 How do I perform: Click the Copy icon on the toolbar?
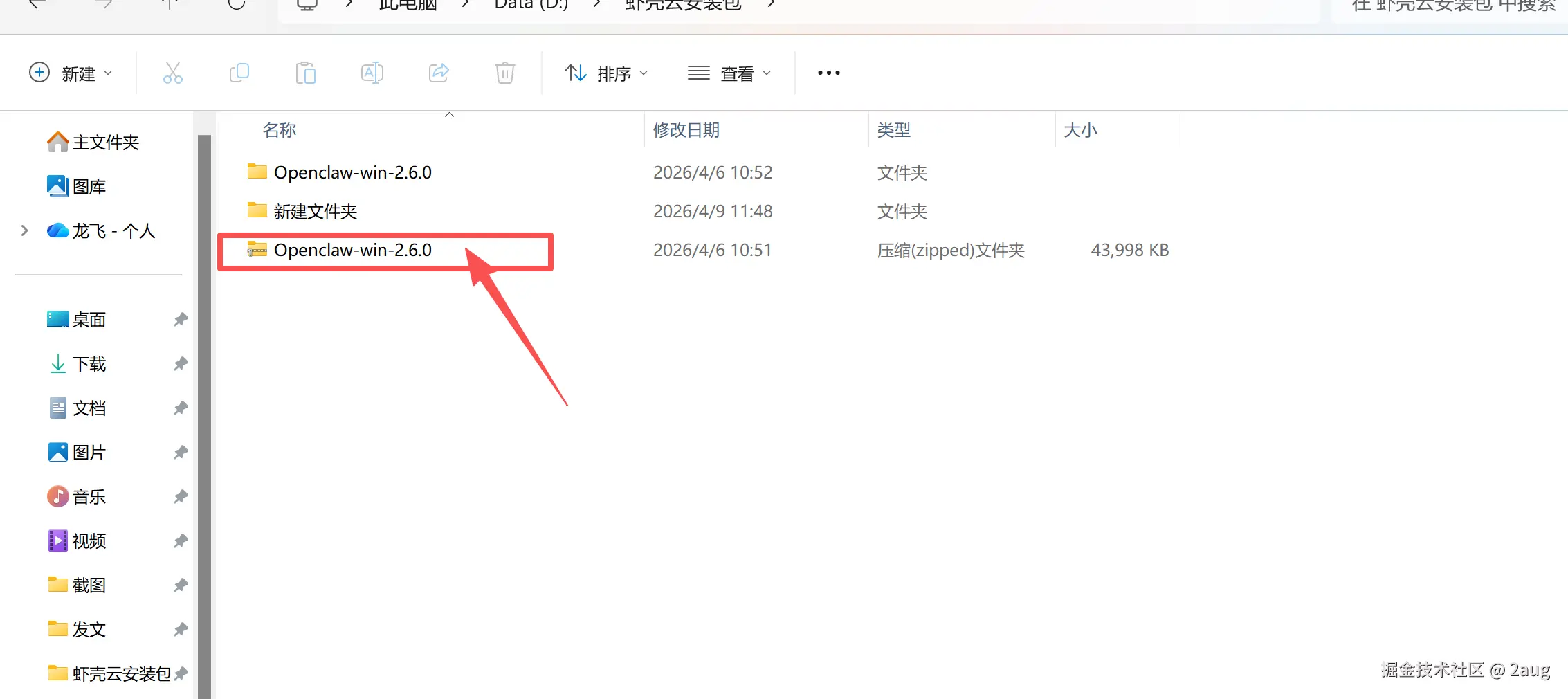tap(239, 73)
